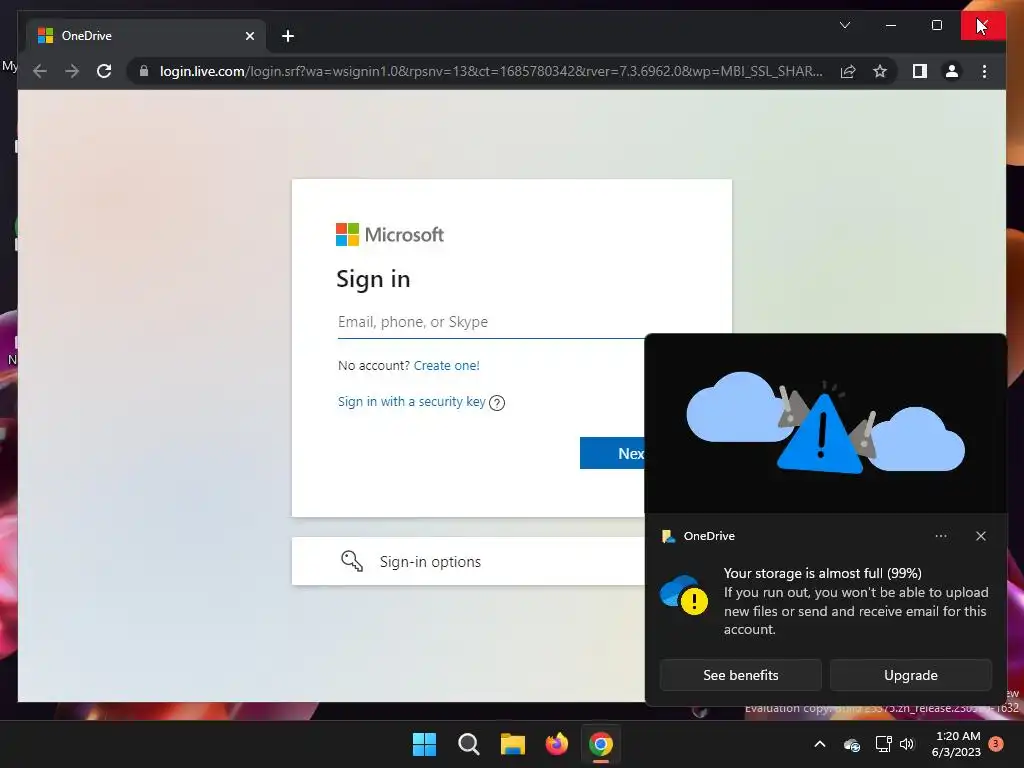1024x768 pixels.
Task: Click OneDrive cloud warning icon in notification
Action: click(x=684, y=595)
